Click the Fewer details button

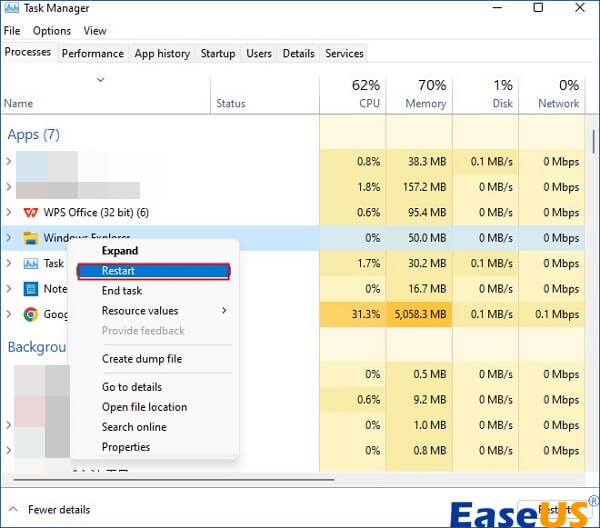click(50, 510)
